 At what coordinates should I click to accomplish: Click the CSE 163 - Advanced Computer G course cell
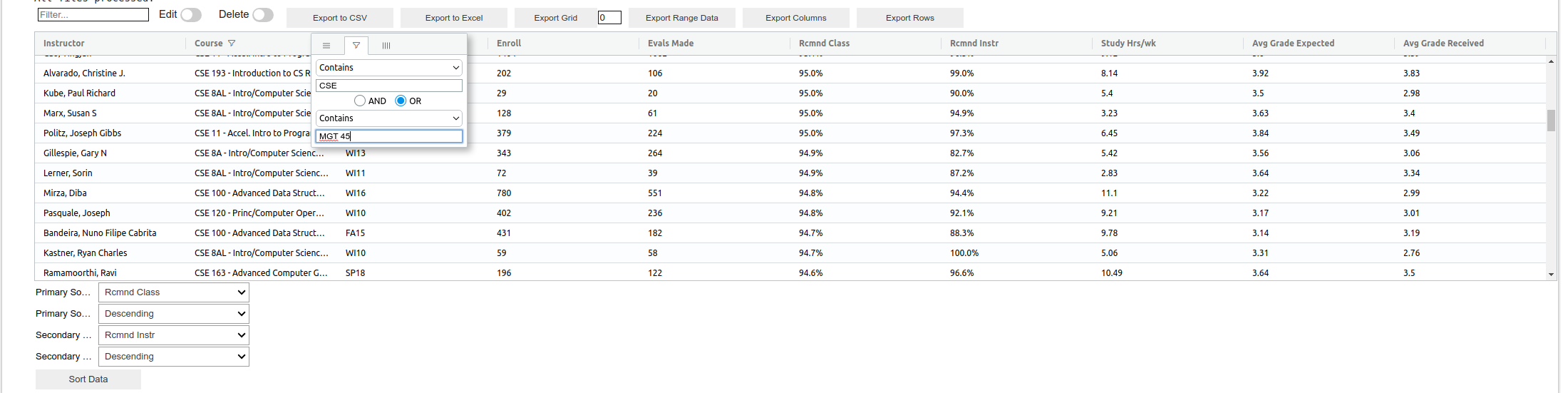262,273
